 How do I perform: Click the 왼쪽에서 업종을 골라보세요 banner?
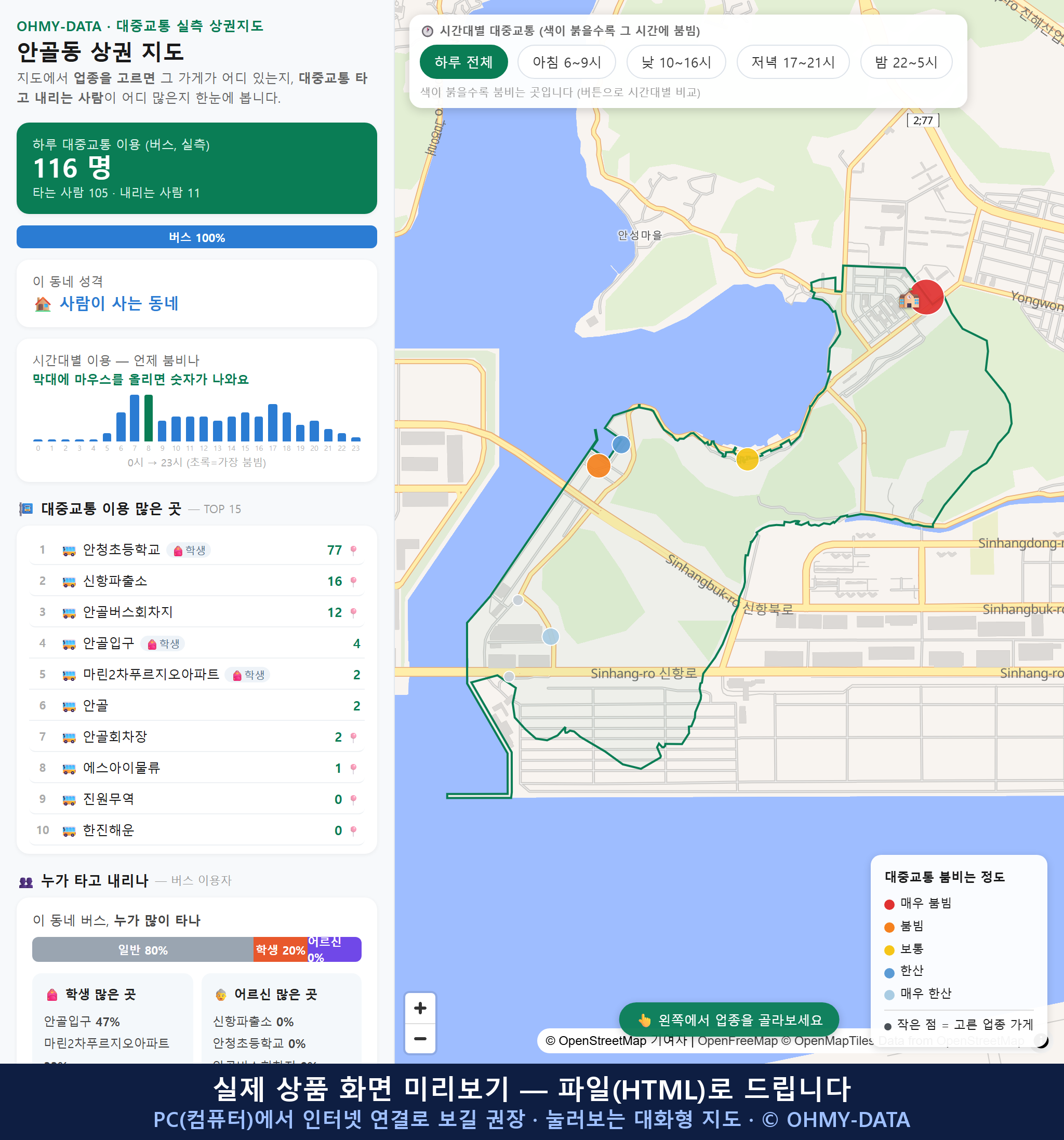729,1020
